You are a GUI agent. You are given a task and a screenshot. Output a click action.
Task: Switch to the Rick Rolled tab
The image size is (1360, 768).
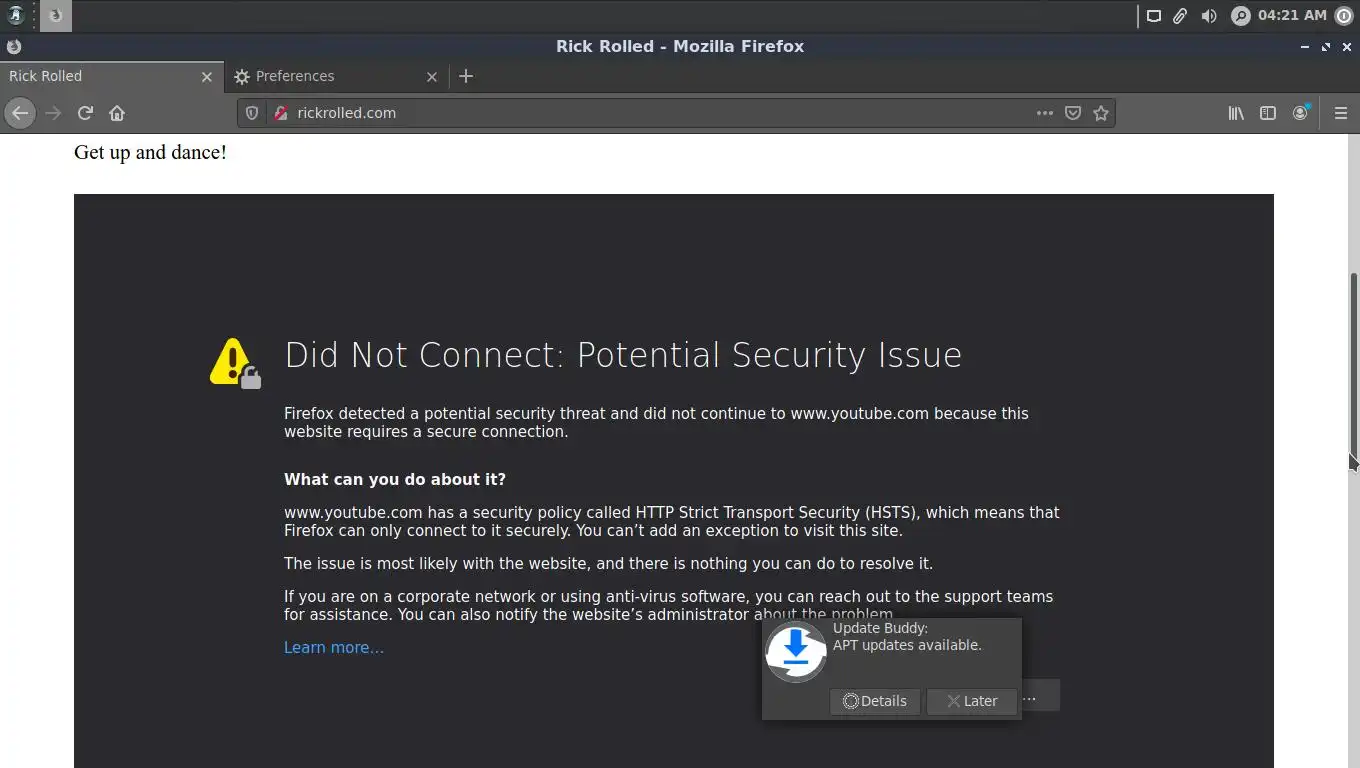(x=100, y=76)
